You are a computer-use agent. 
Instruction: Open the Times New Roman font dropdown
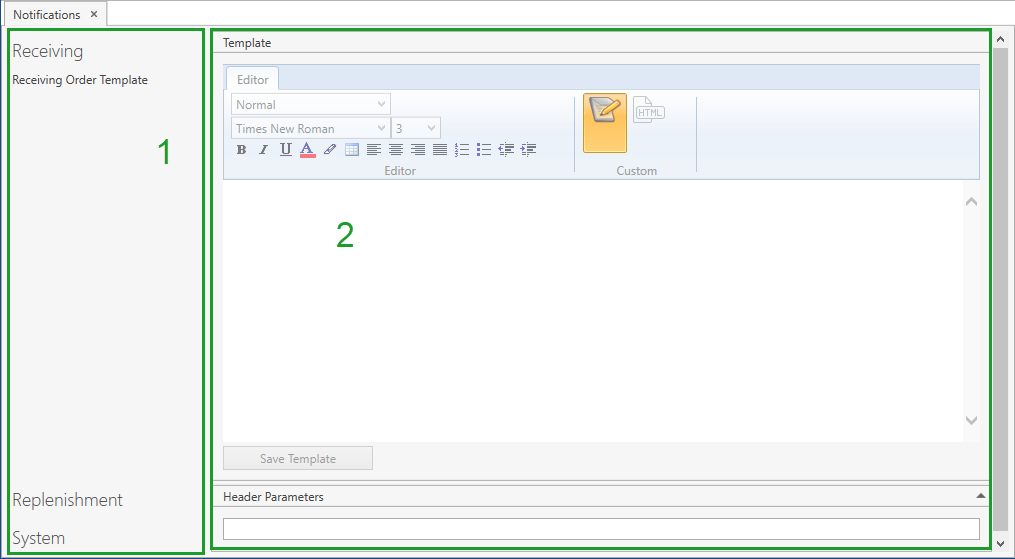311,128
